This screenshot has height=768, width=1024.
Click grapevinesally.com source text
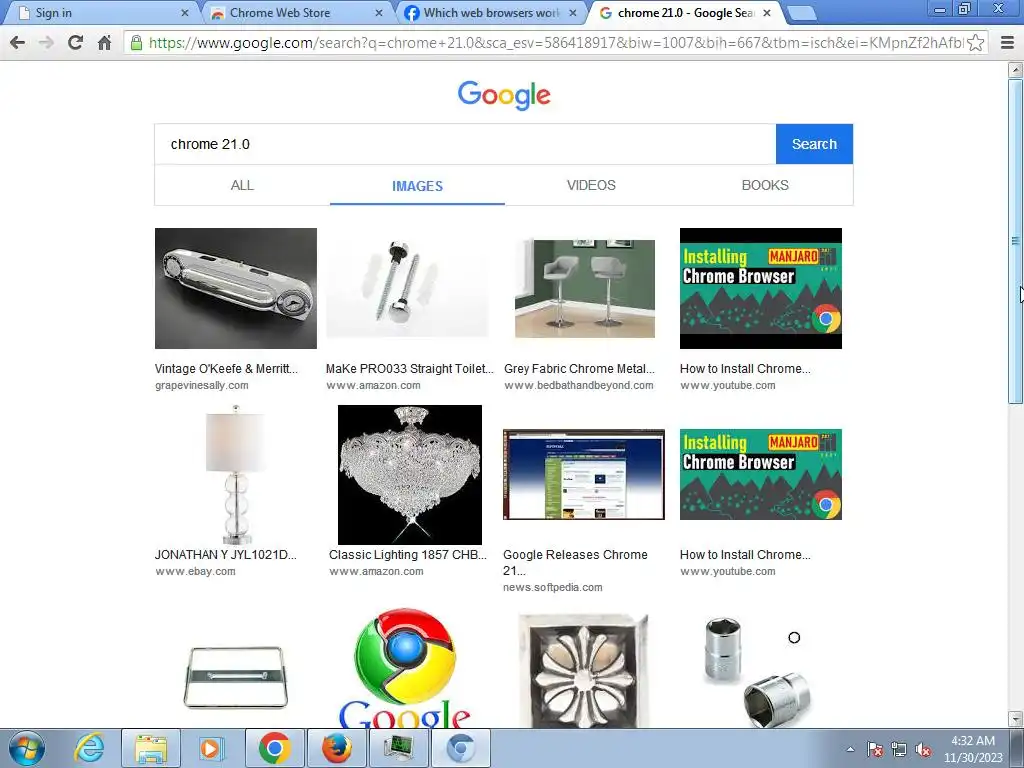202,385
